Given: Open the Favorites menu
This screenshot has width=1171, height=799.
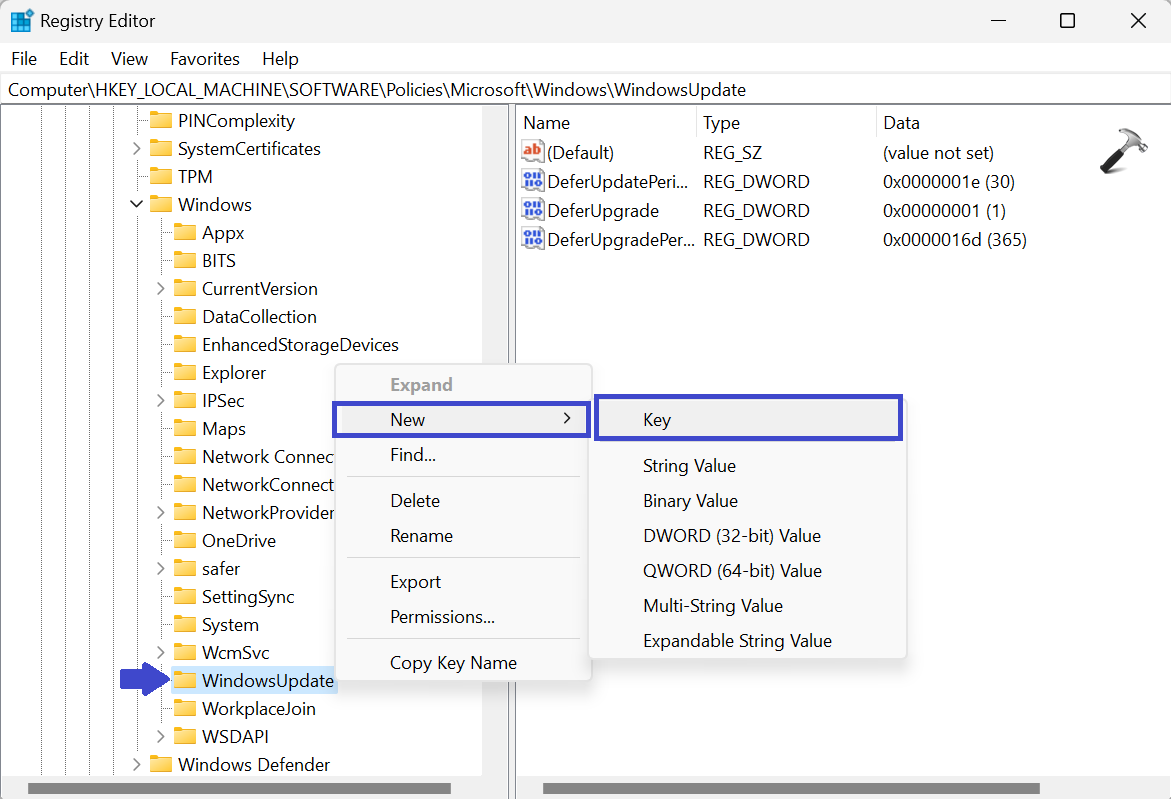Looking at the screenshot, I should click(x=204, y=59).
